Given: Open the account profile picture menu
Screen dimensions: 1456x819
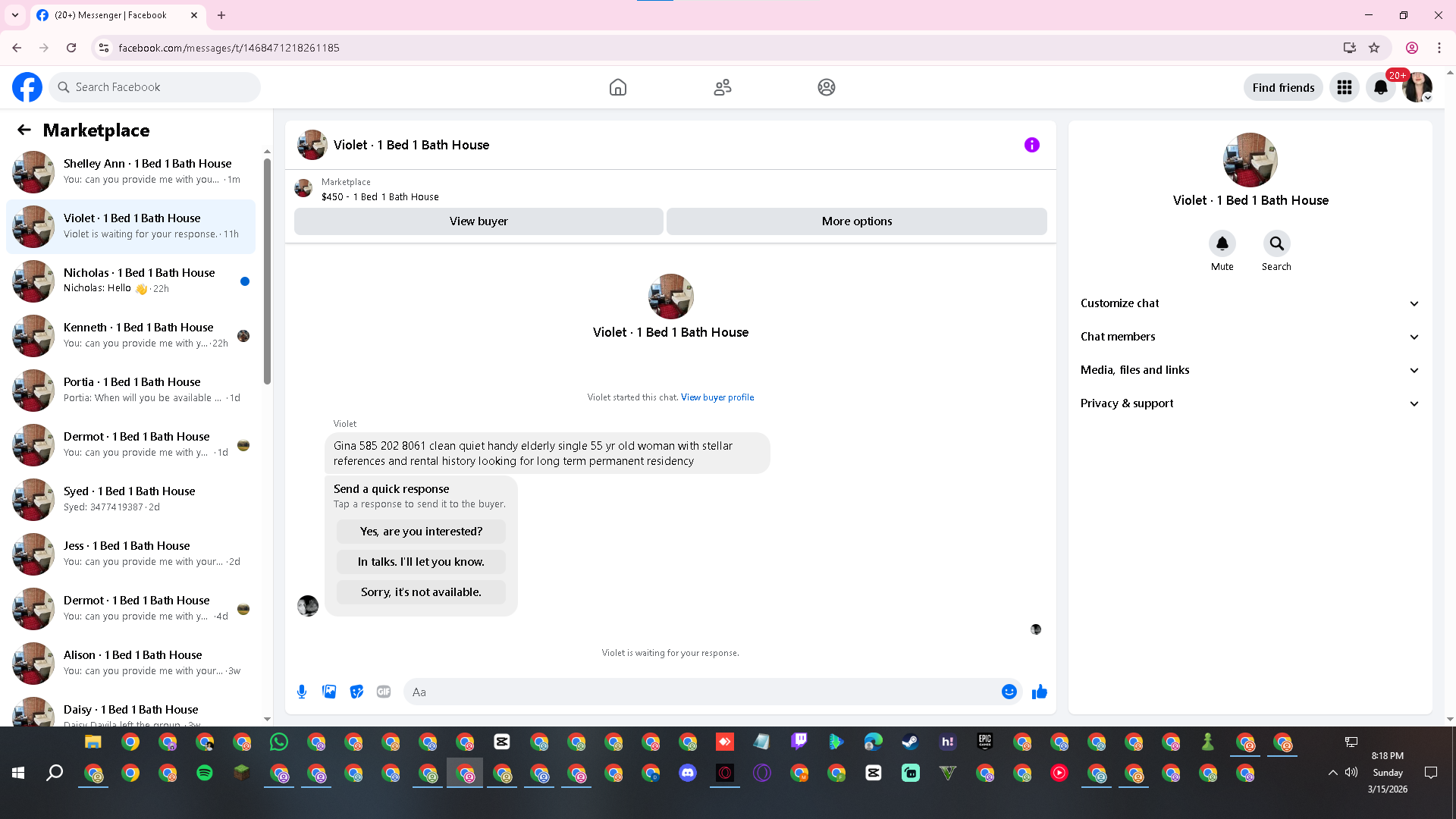Looking at the screenshot, I should pyautogui.click(x=1417, y=87).
